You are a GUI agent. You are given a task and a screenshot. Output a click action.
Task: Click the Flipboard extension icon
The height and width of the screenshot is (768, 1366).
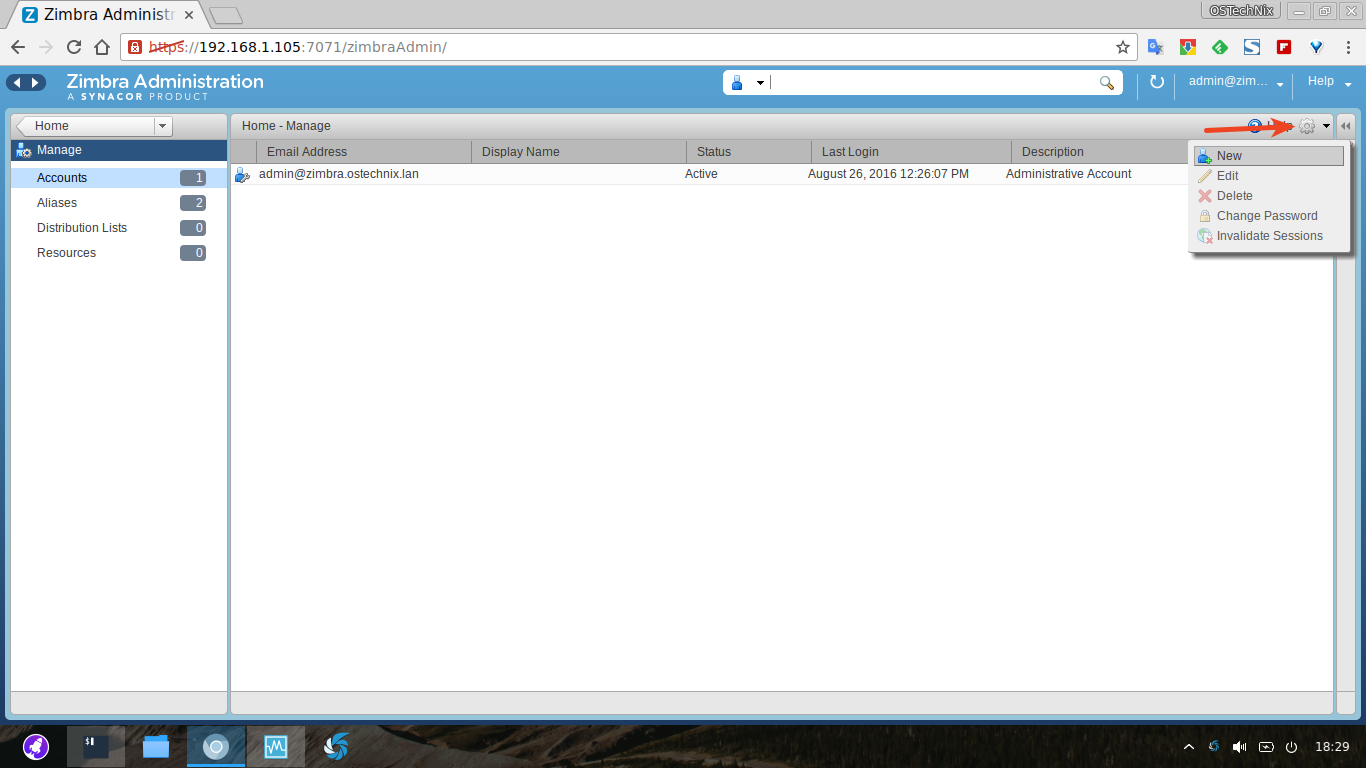coord(1284,47)
